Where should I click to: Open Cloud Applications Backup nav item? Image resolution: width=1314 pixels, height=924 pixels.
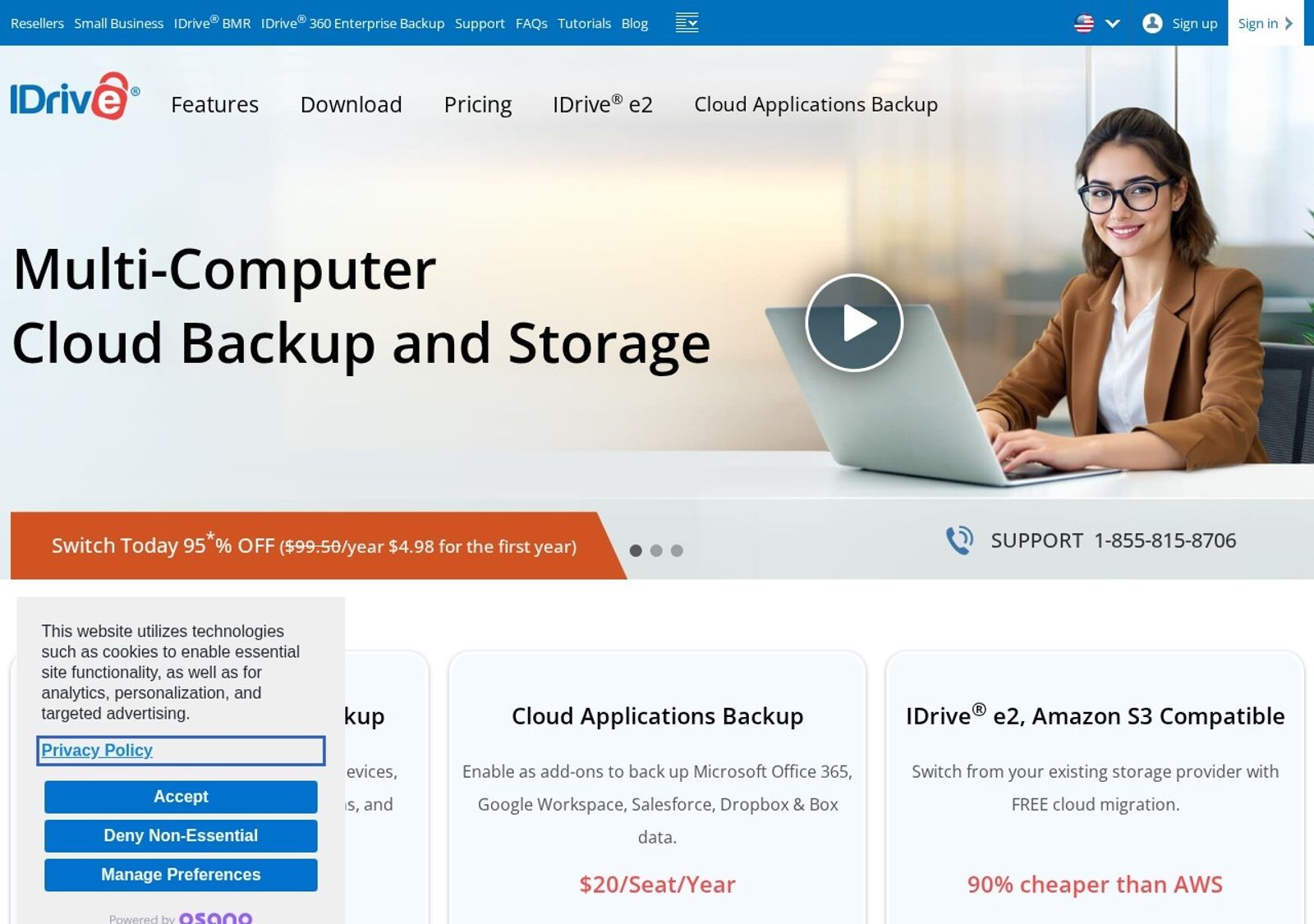tap(816, 104)
